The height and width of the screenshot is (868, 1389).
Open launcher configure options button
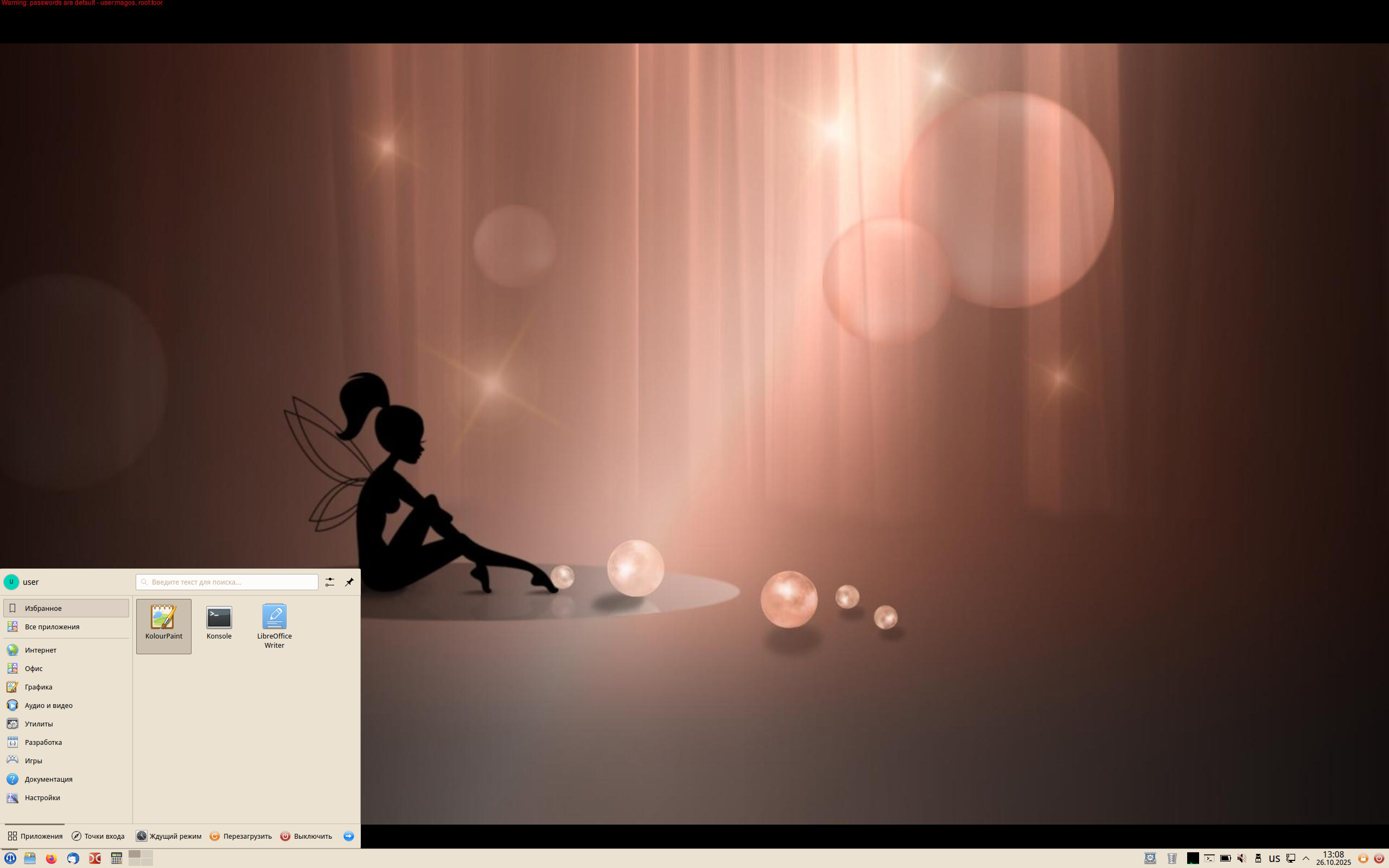tap(330, 582)
